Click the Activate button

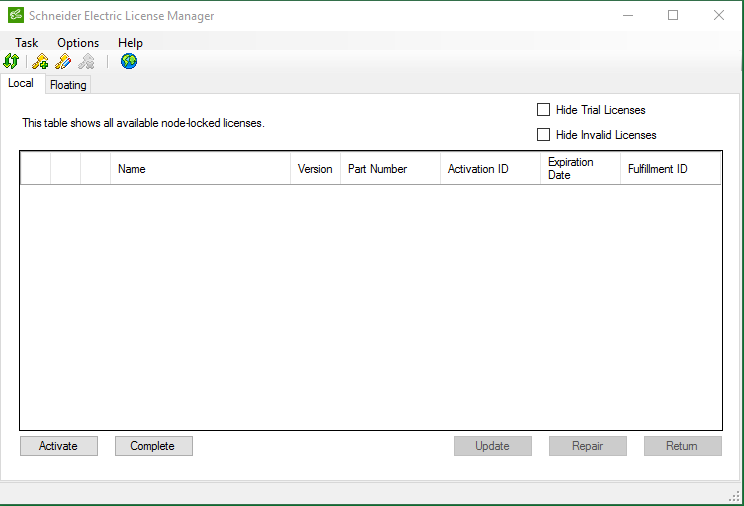(x=59, y=446)
